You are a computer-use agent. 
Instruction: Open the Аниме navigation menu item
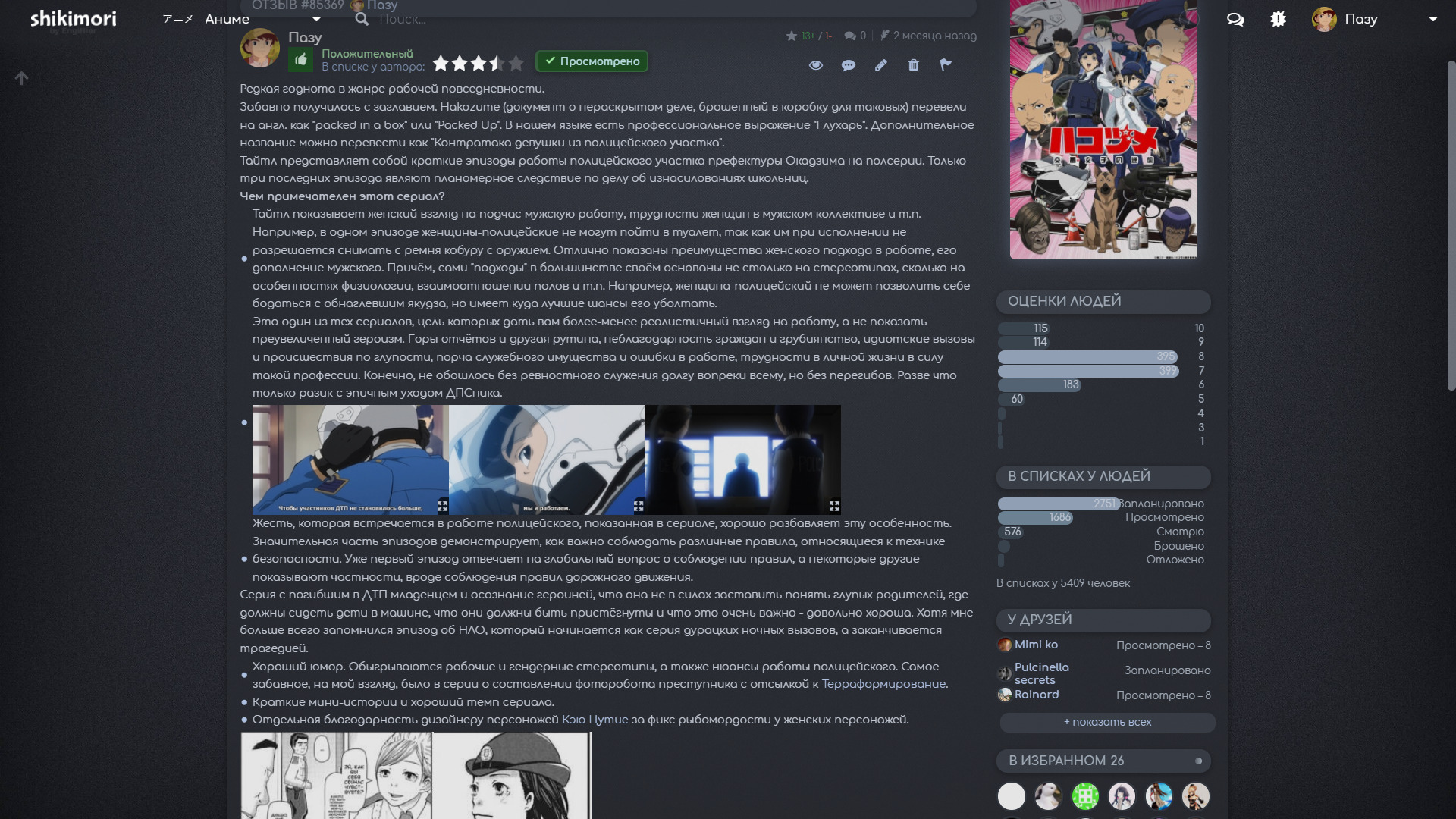pyautogui.click(x=227, y=20)
